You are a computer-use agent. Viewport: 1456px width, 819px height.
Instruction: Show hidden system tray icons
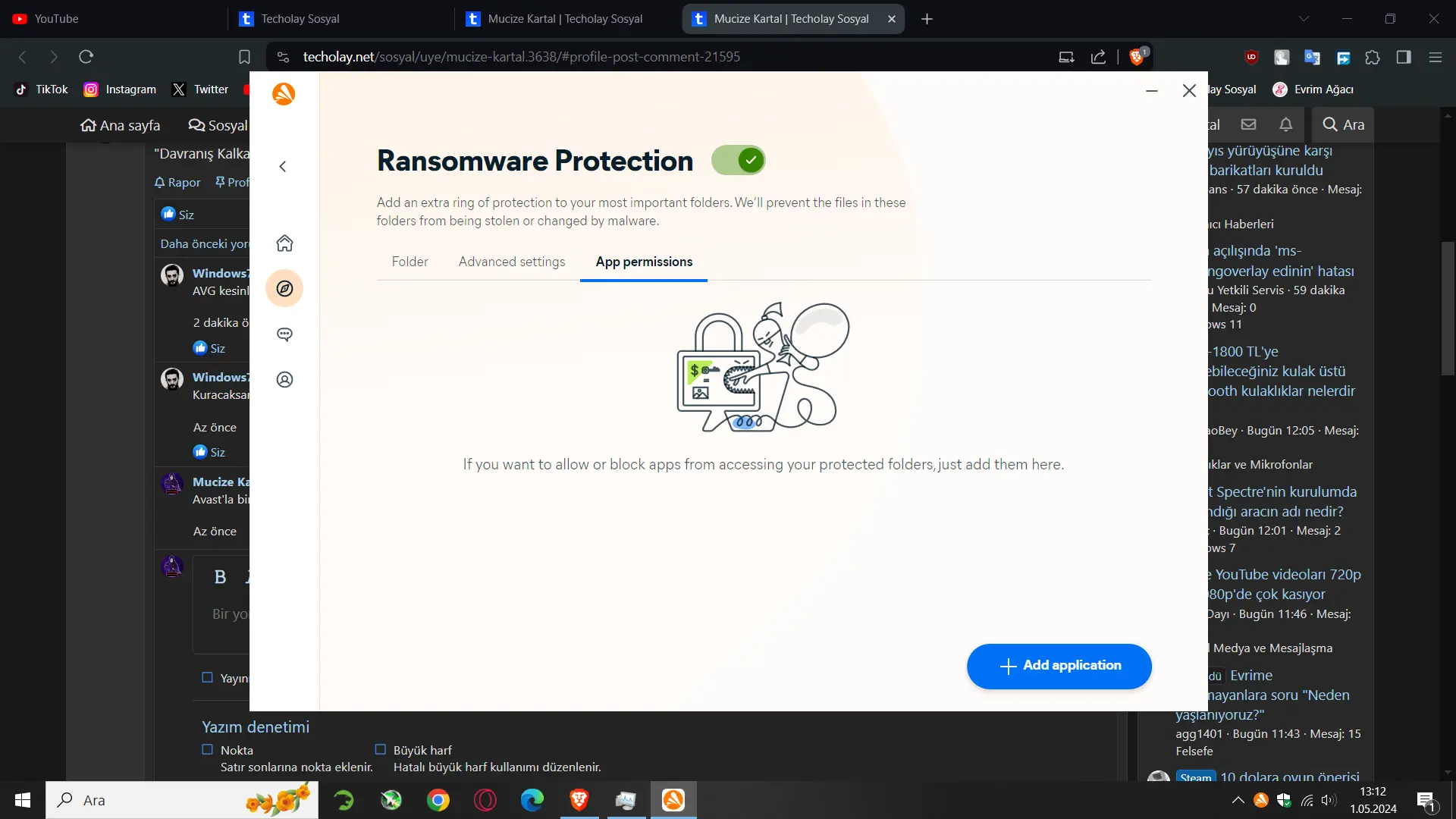click(x=1238, y=800)
